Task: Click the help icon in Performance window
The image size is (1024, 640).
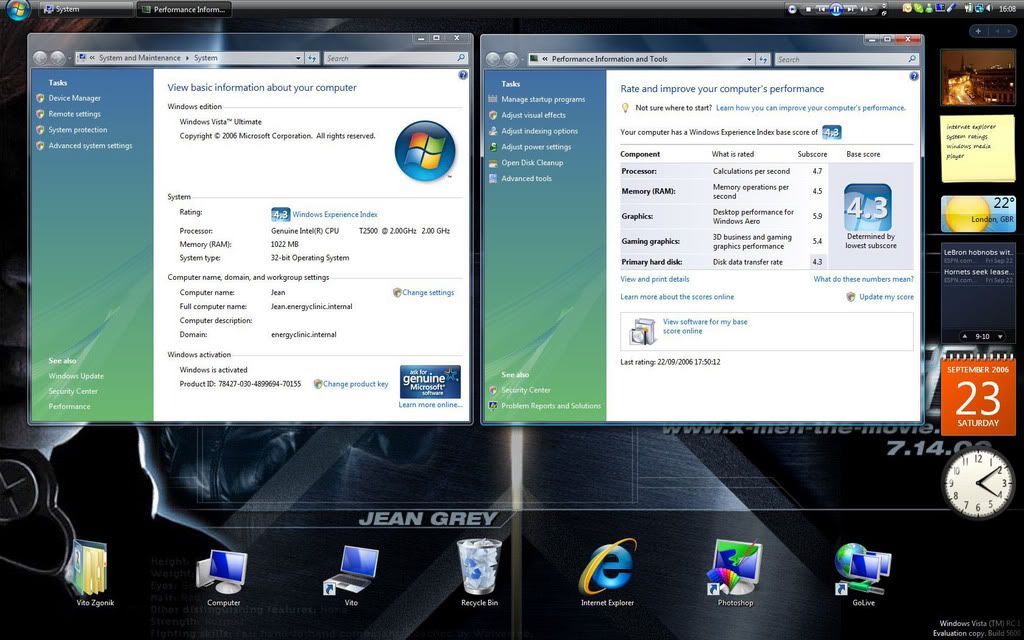Action: 914,76
